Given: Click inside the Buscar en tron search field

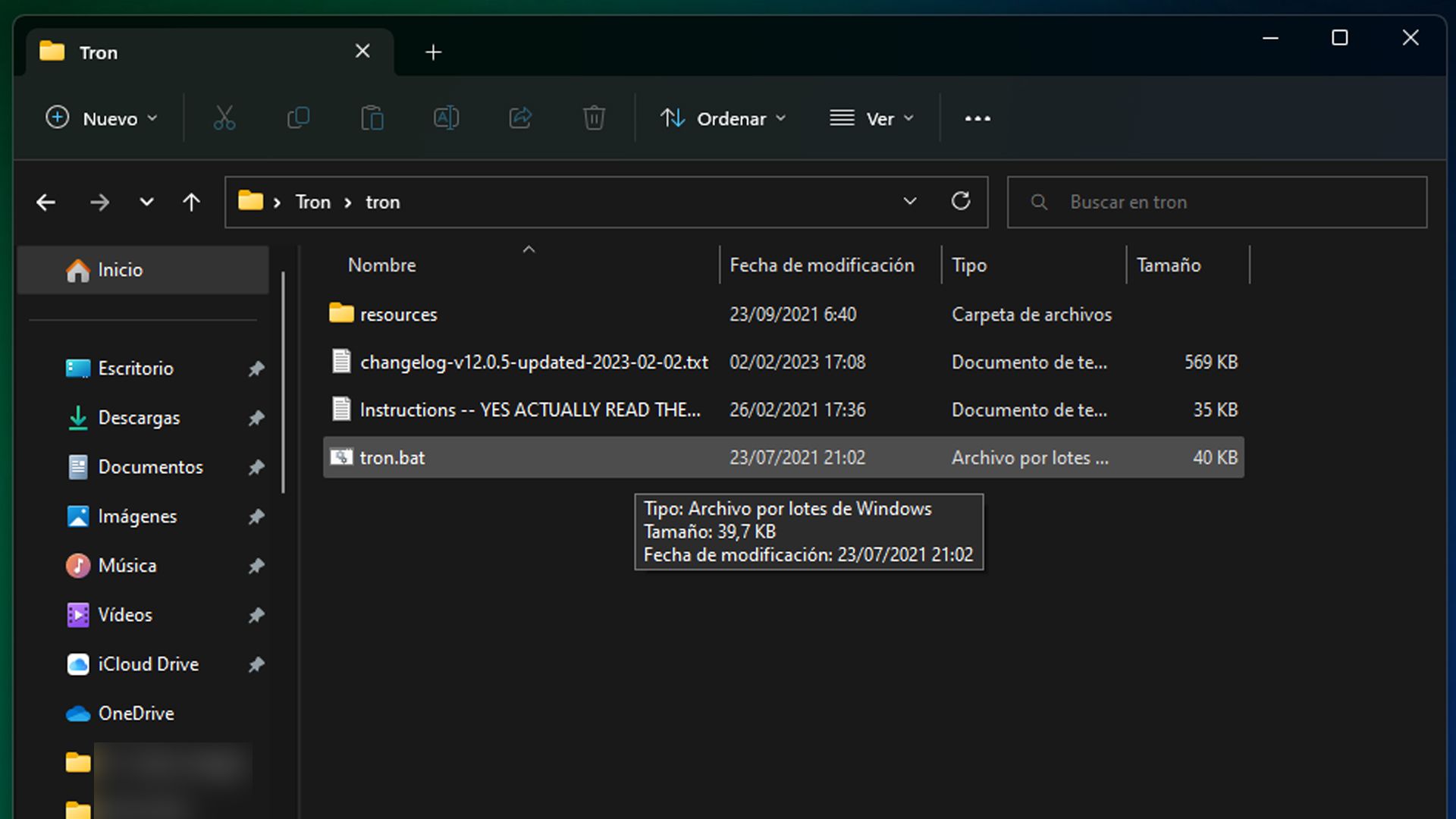Looking at the screenshot, I should (1213, 202).
